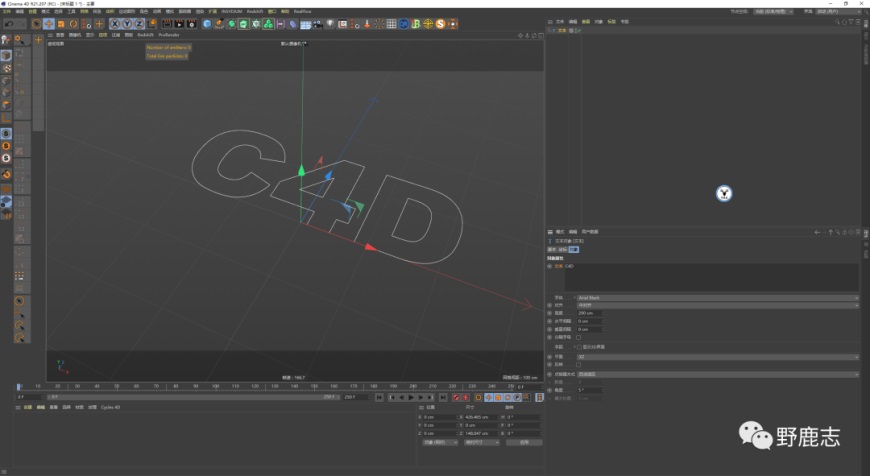Open the alignment dropdown under font
Viewport: 870px width, 476px height.
(717, 305)
